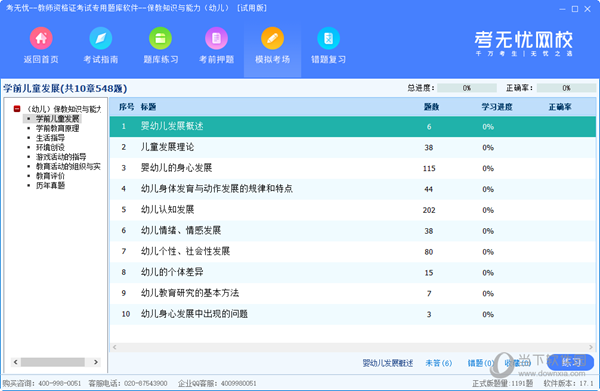The width and height of the screenshot is (600, 391).
Task: Click question count 115 cell
Action: (x=429, y=168)
